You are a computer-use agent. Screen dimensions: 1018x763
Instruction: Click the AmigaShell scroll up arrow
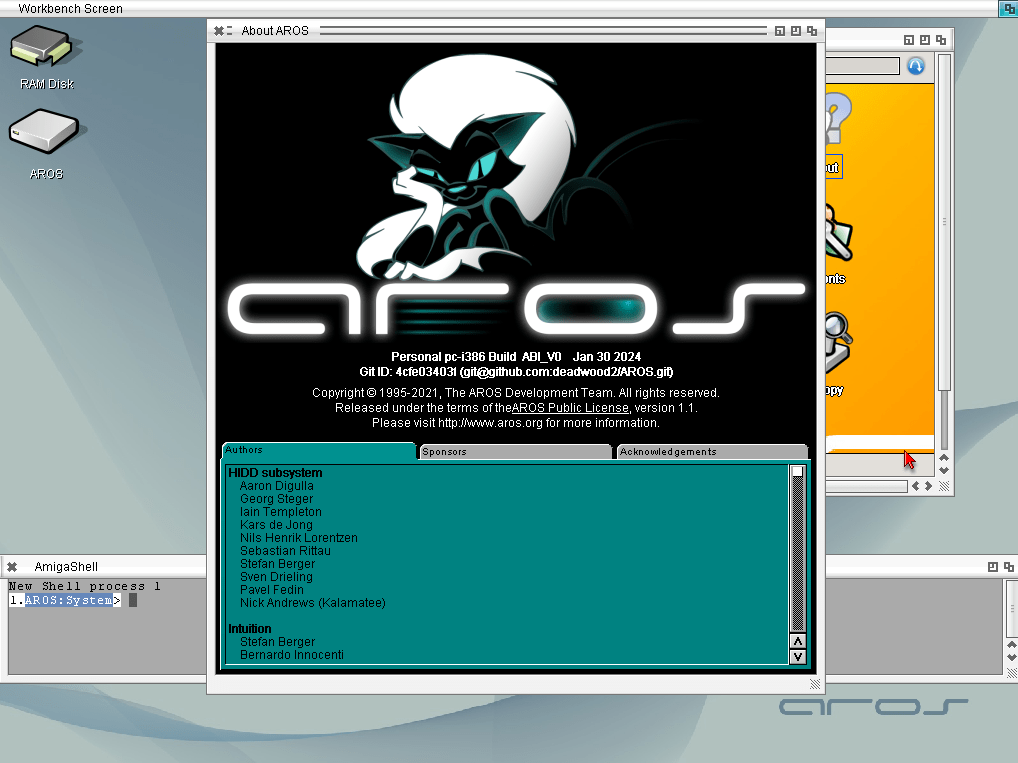click(x=1012, y=645)
